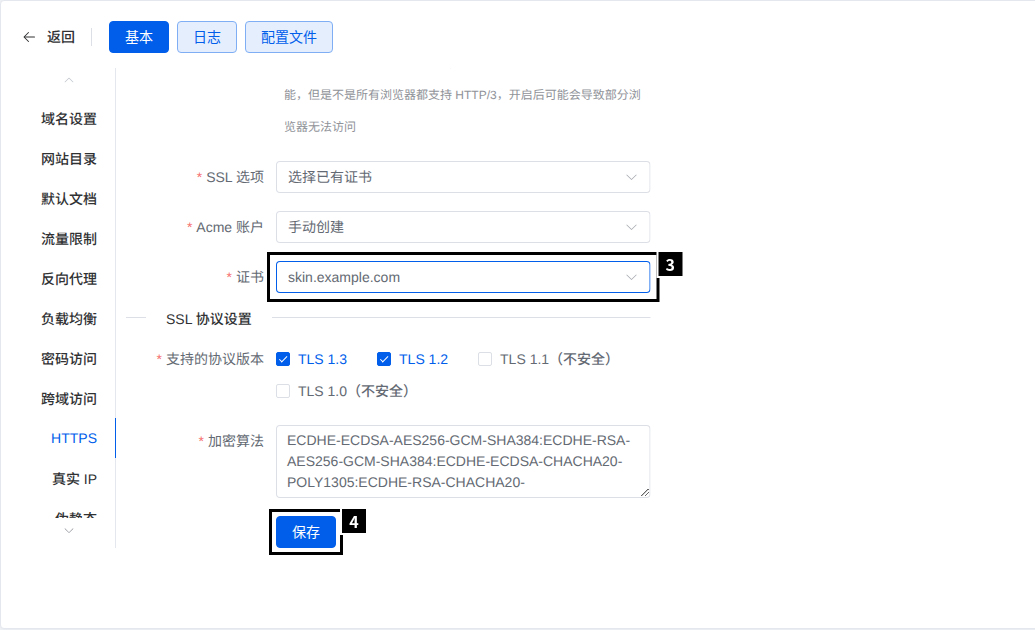1035x630 pixels.
Task: Click the SSL 协议设置 section heading
Action: click(209, 319)
